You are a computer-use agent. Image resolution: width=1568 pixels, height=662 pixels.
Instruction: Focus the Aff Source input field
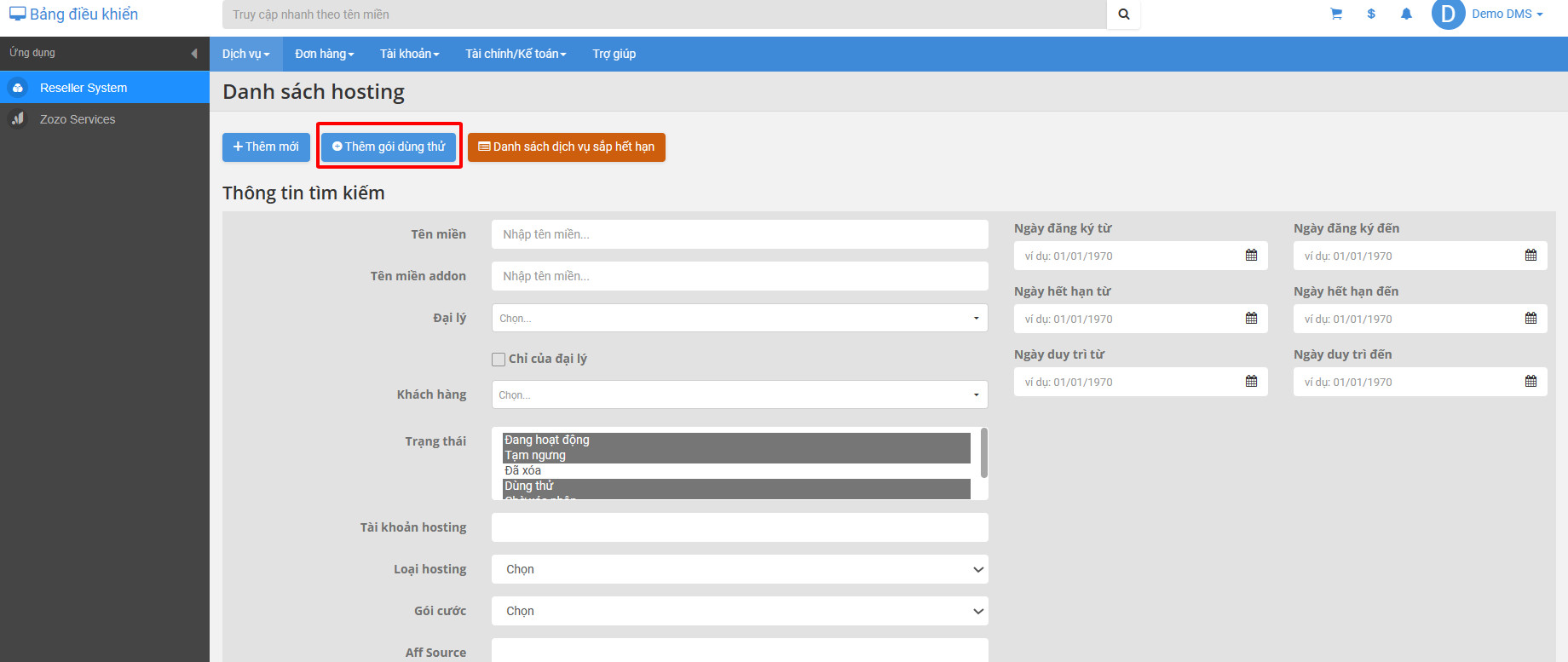click(x=740, y=650)
